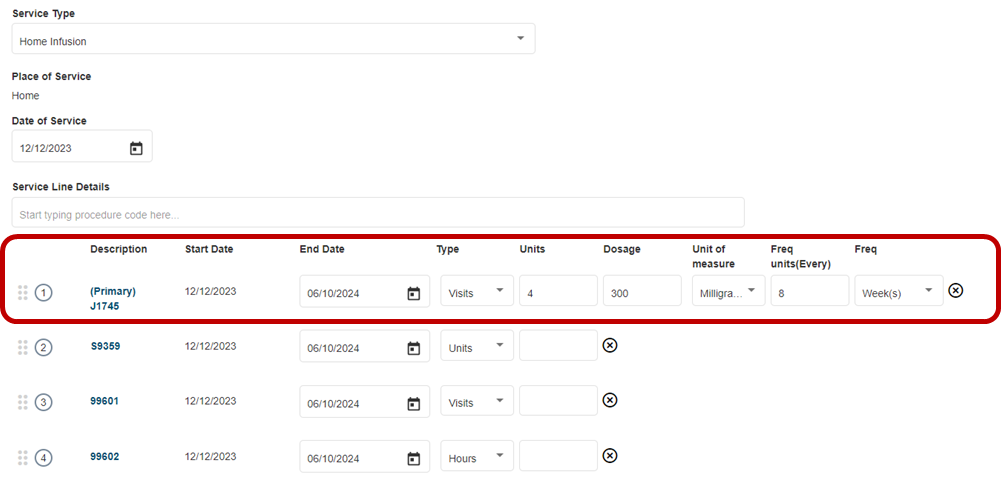The width and height of the screenshot is (1001, 483).
Task: Remove the 99602 service line
Action: 610,455
